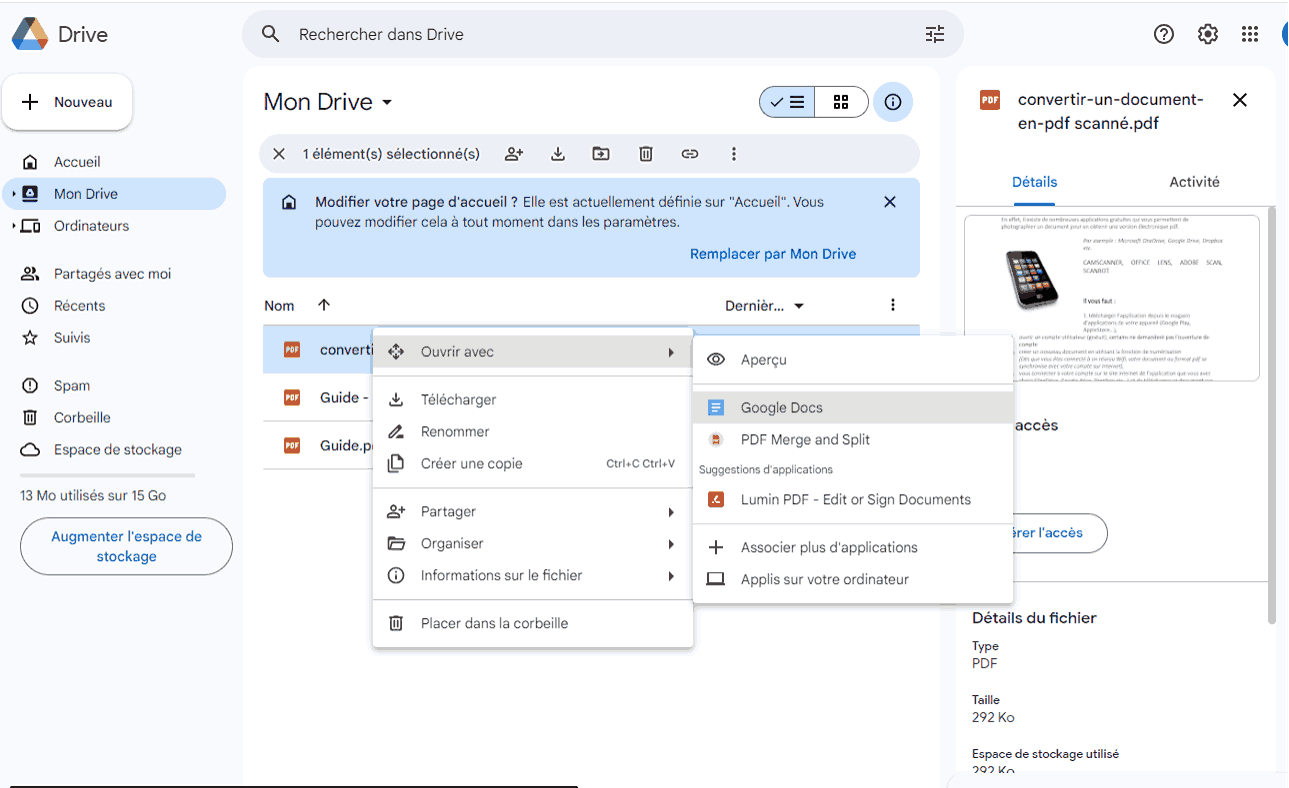This screenshot has width=1289, height=788.
Task: Choose Associer plus d'applications
Action: click(852, 548)
